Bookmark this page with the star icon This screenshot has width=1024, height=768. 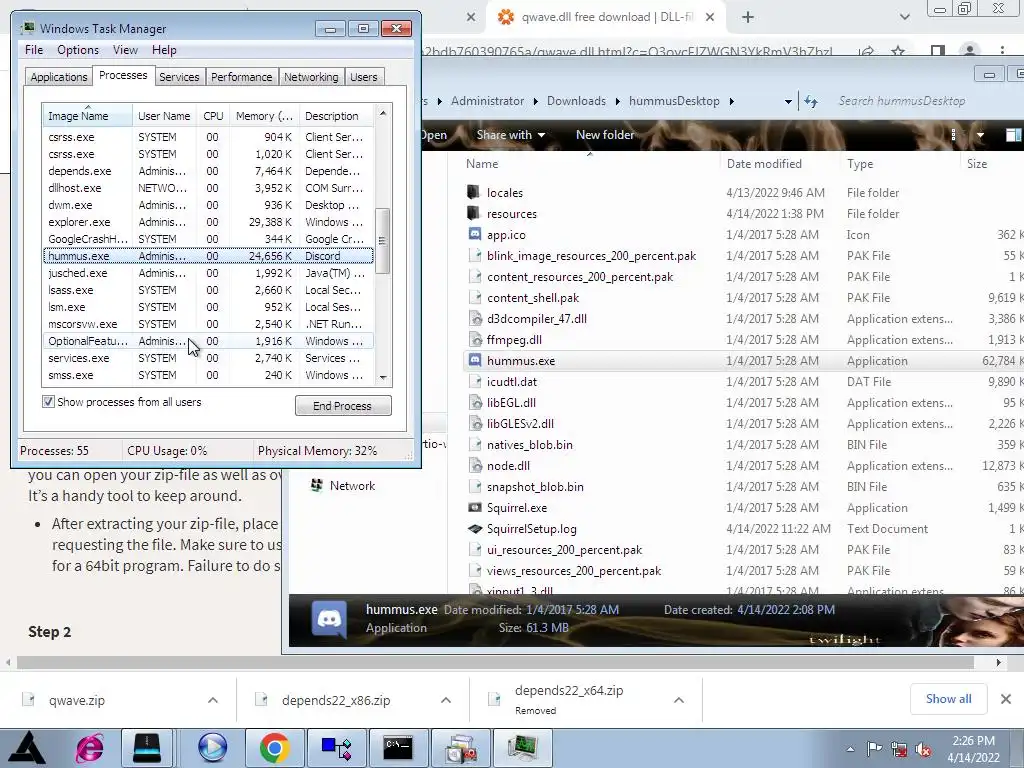(899, 51)
